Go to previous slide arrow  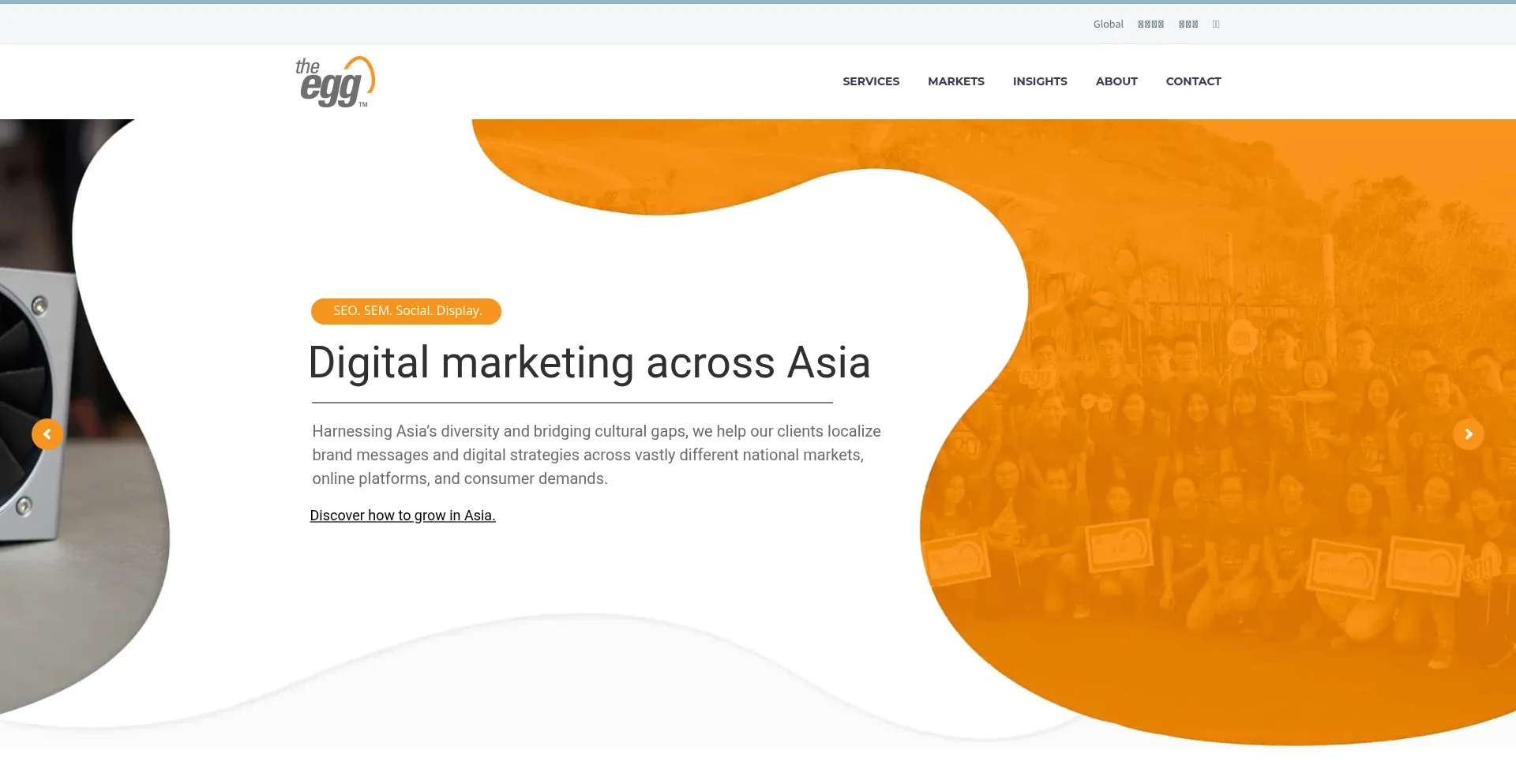point(47,434)
